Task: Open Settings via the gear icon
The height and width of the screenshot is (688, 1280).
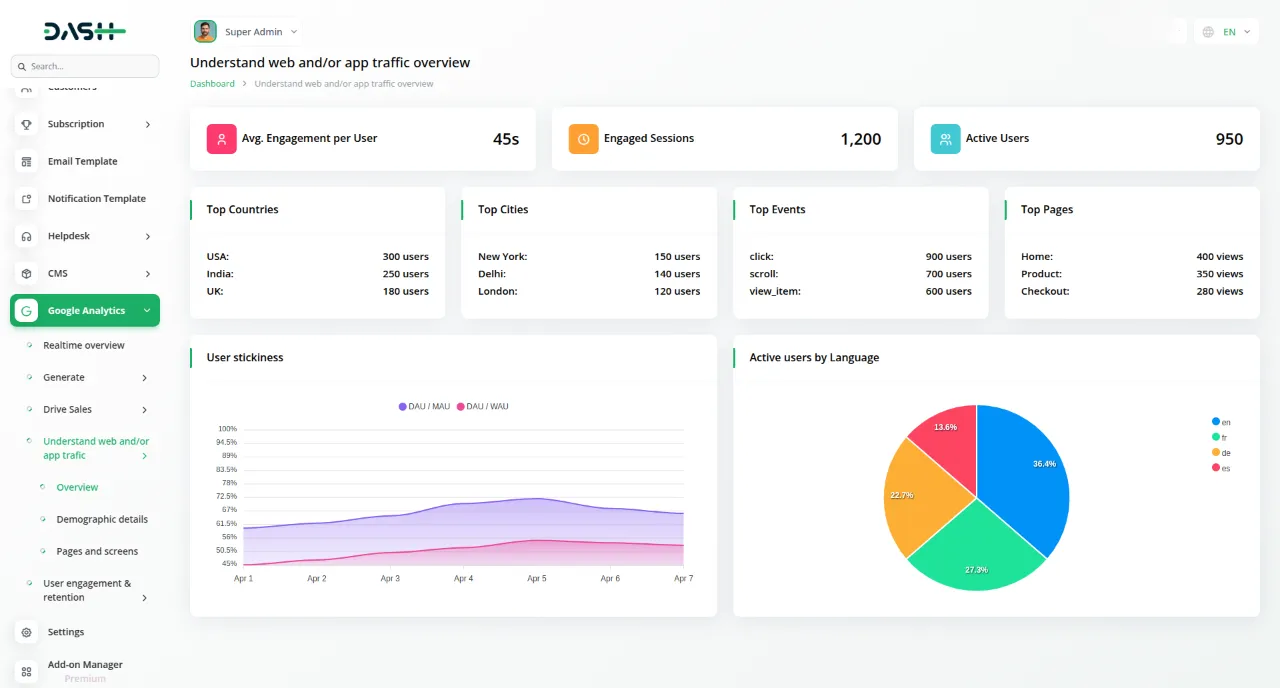Action: pos(26,631)
